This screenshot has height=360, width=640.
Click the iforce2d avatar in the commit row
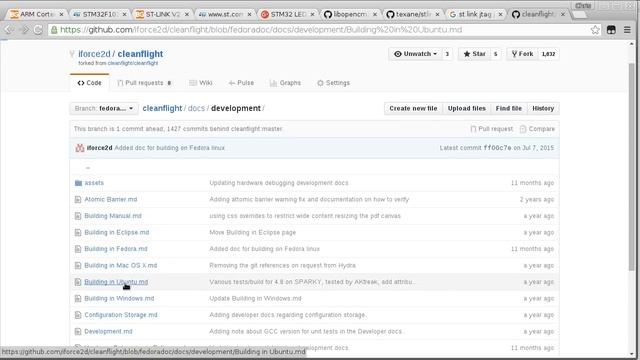pos(80,148)
